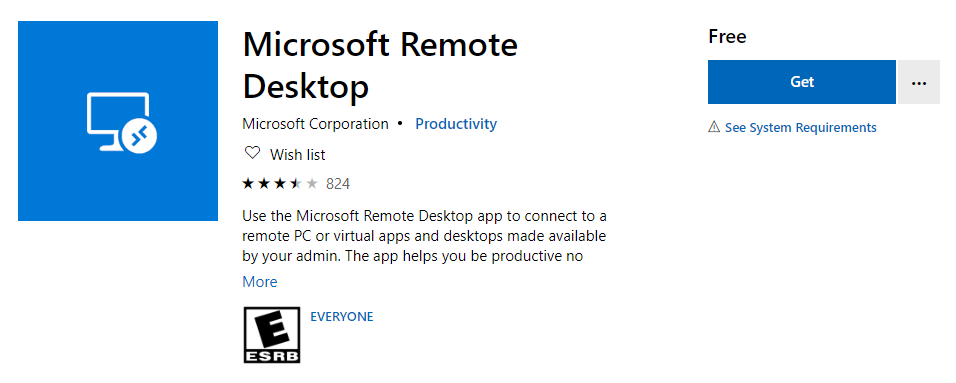Click the ESRB E rating icon

coord(272,335)
